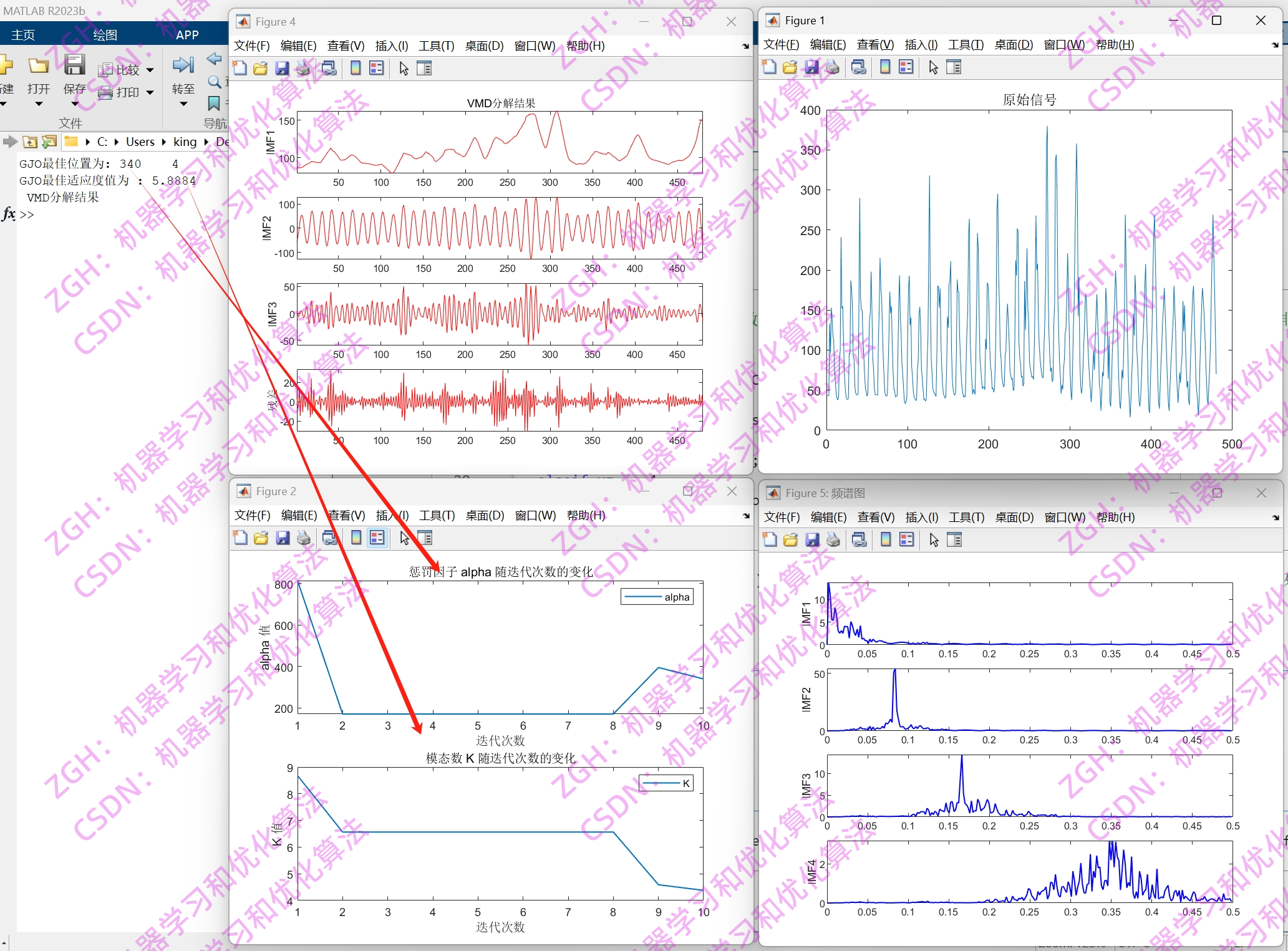Open 工具(T) menu in Figure 4

click(436, 46)
